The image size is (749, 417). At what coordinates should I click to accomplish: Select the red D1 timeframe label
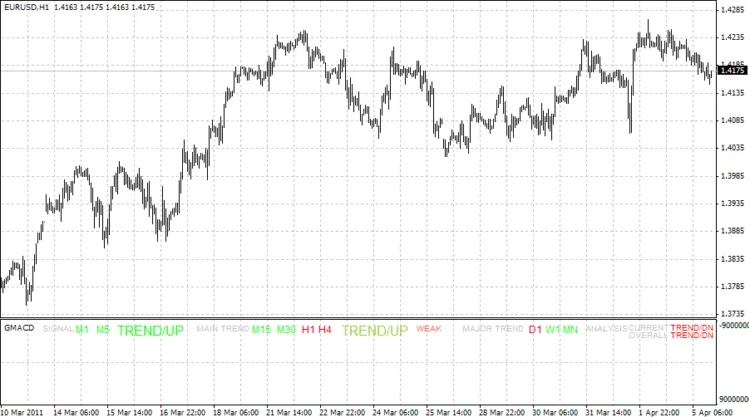(535, 329)
